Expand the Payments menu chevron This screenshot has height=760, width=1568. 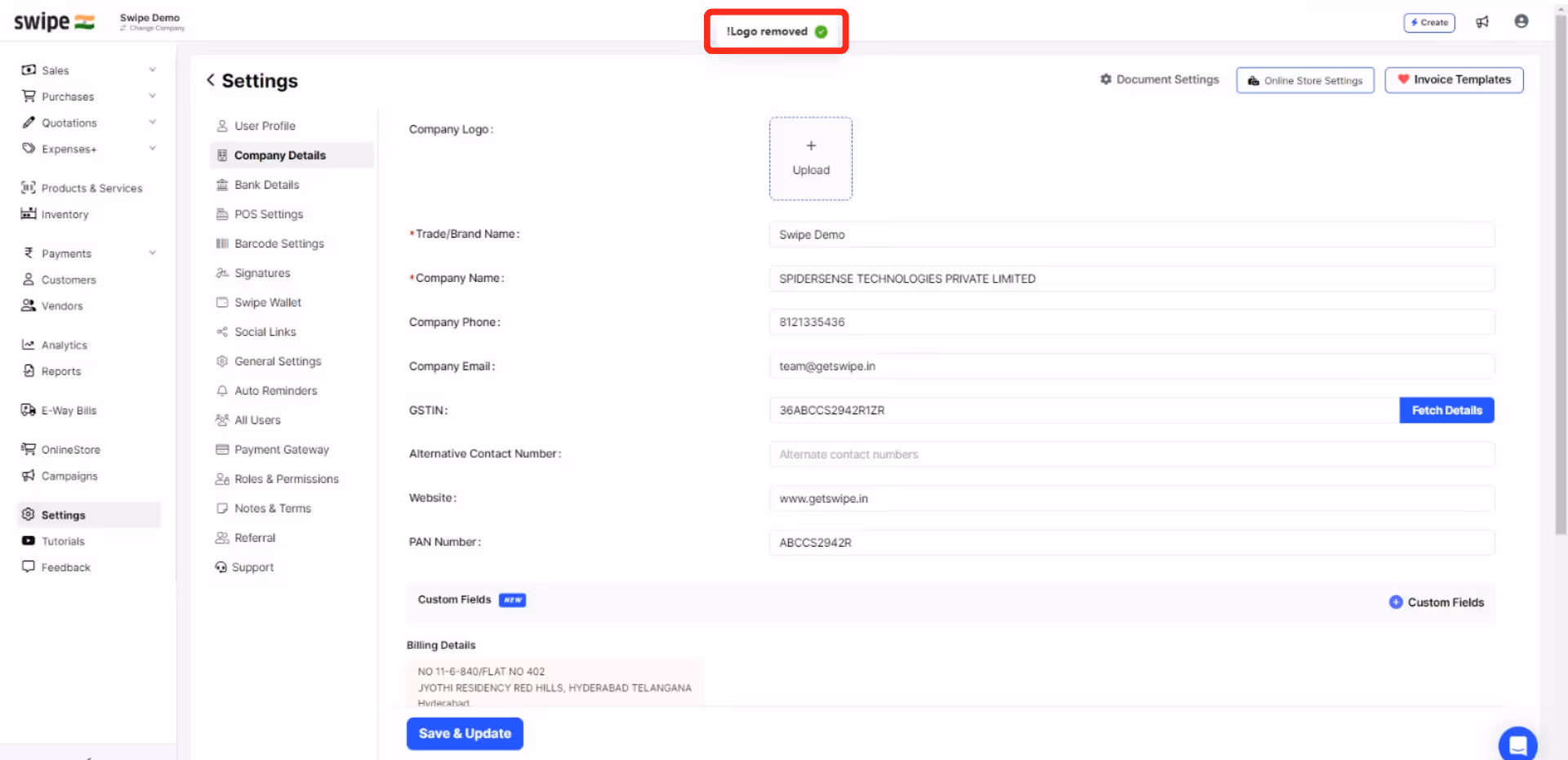(152, 253)
